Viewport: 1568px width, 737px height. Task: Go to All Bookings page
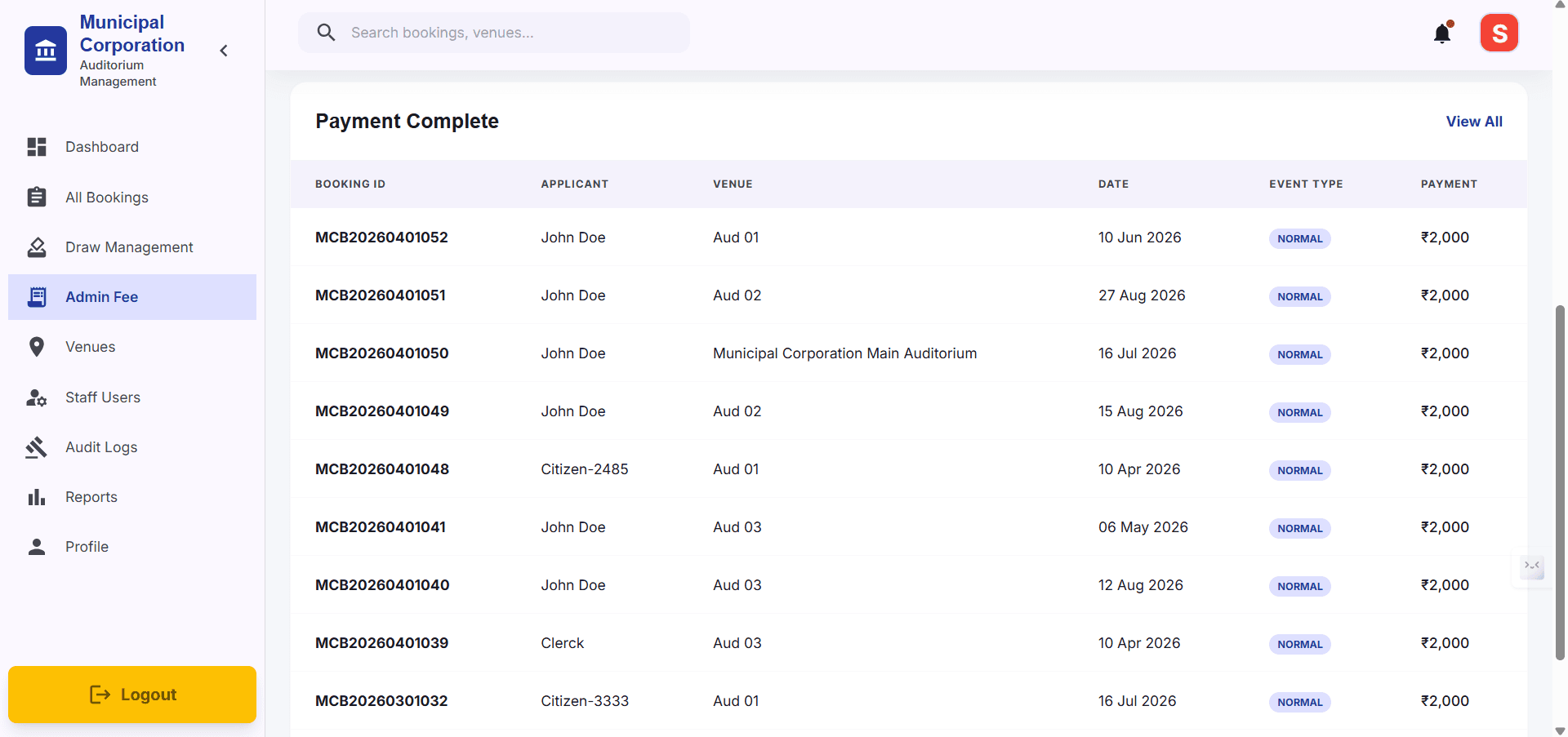pyautogui.click(x=132, y=197)
